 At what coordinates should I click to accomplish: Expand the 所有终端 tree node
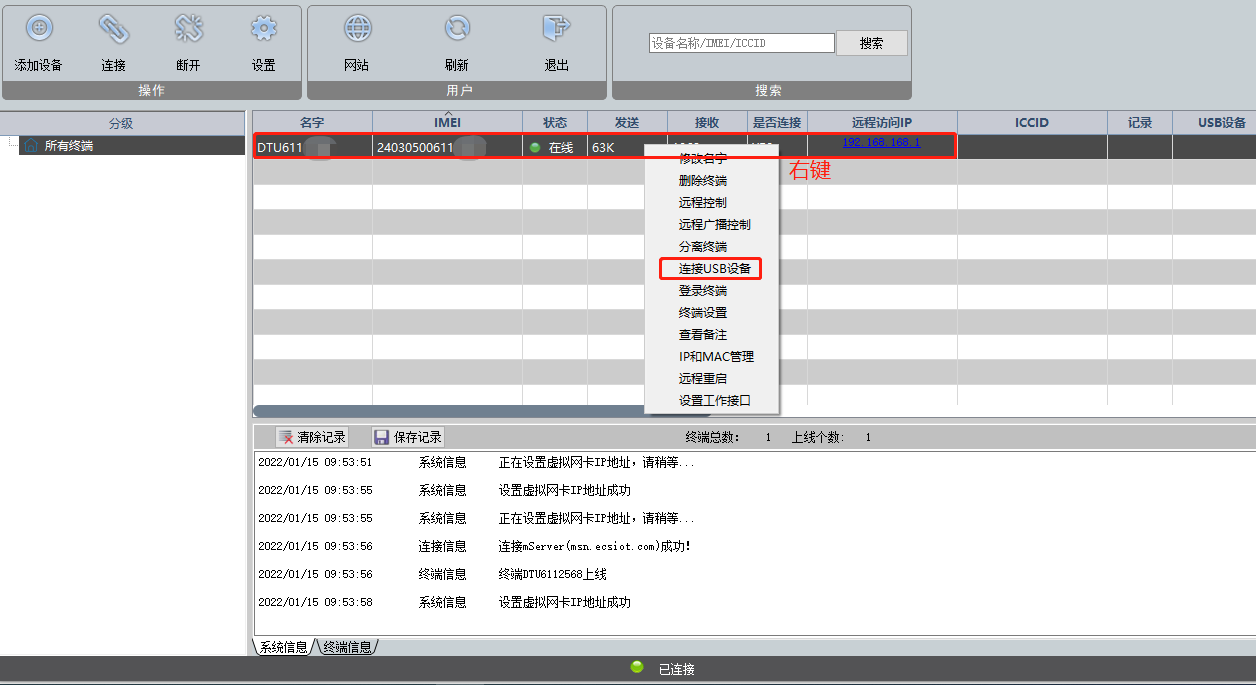coord(13,146)
